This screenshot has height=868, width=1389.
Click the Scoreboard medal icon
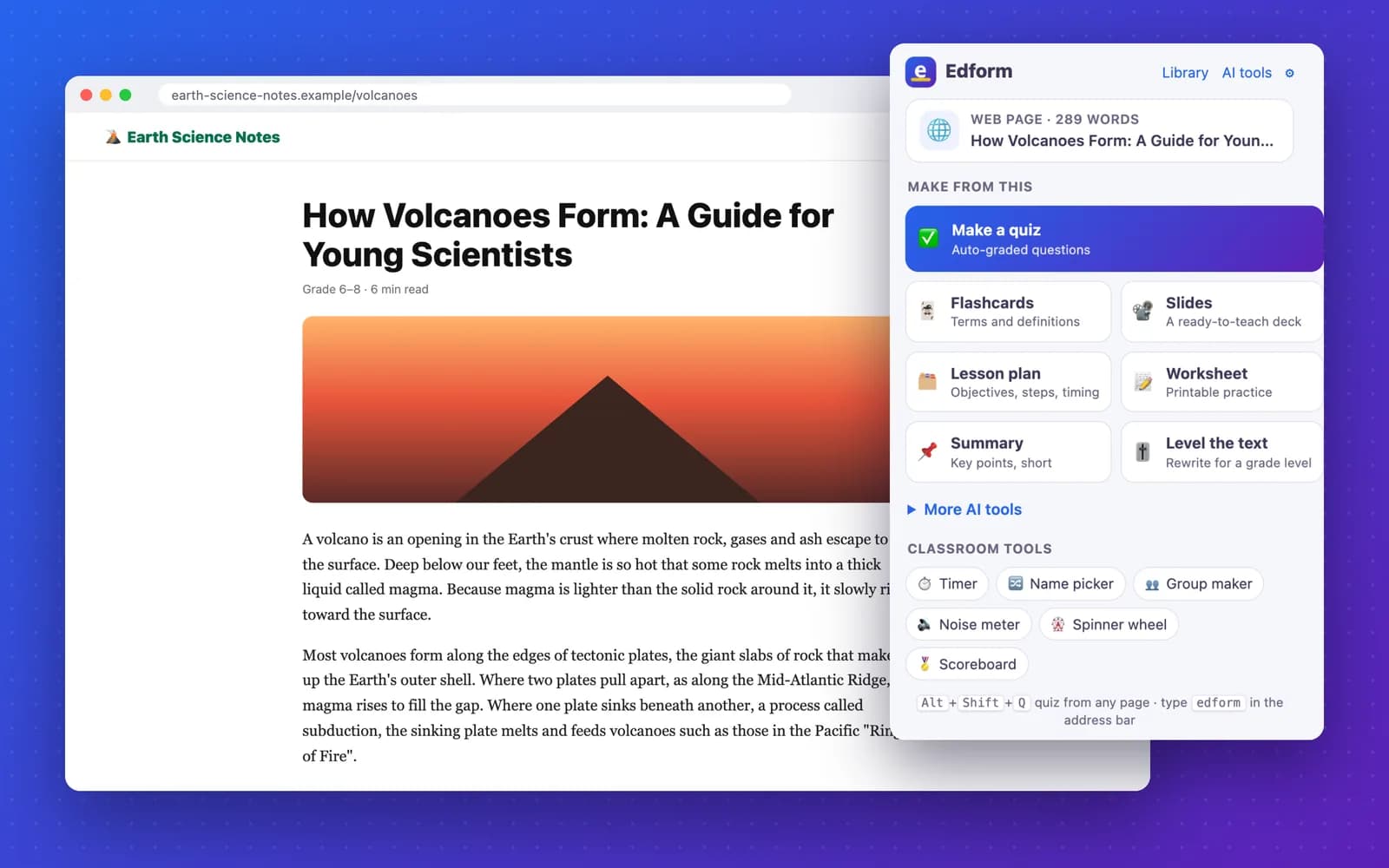coord(925,664)
